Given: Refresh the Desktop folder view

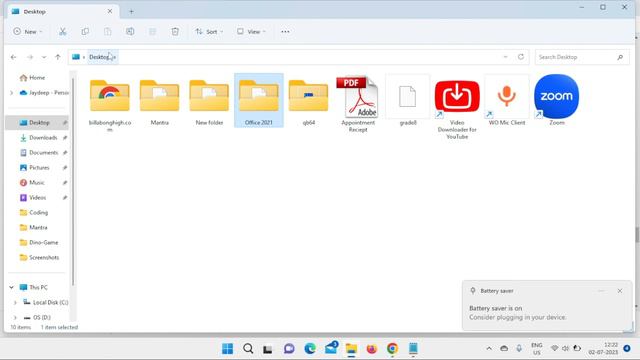Looking at the screenshot, I should click(x=521, y=57).
